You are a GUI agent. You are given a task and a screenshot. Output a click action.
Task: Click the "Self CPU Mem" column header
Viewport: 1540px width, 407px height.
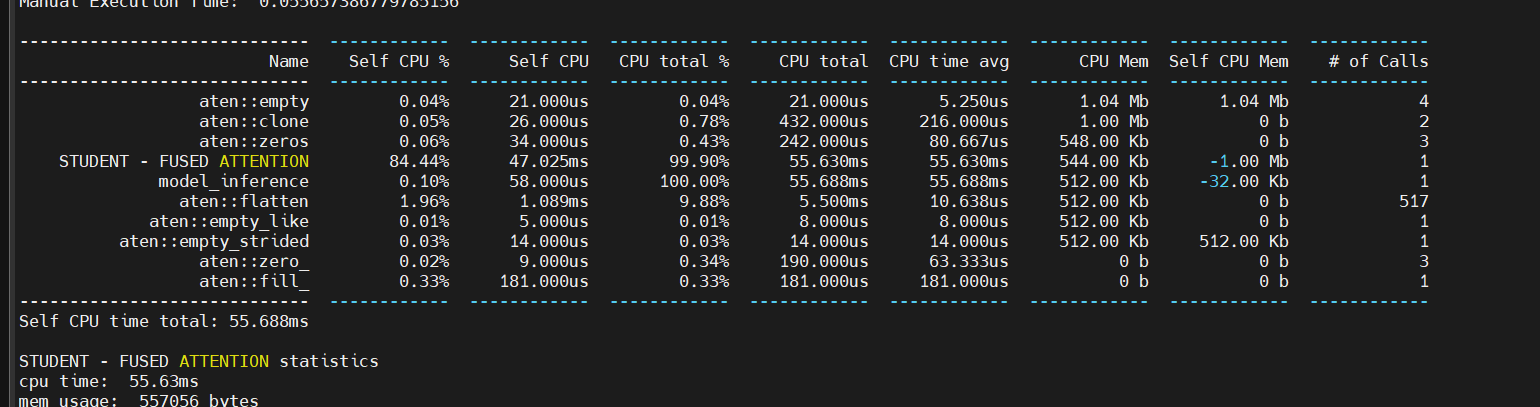coord(1229,62)
